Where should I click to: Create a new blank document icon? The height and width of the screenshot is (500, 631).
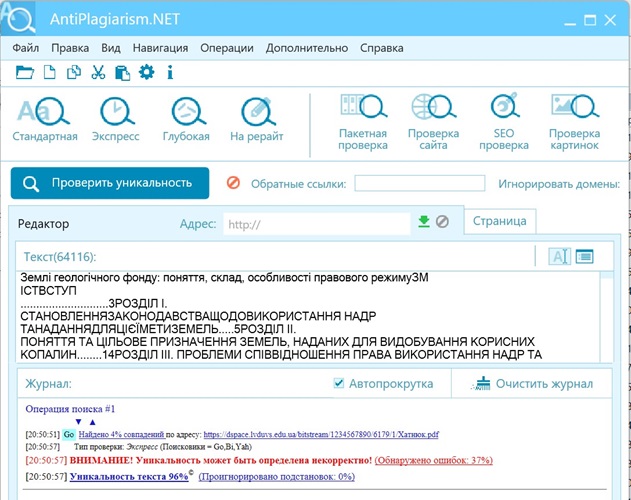(x=49, y=72)
